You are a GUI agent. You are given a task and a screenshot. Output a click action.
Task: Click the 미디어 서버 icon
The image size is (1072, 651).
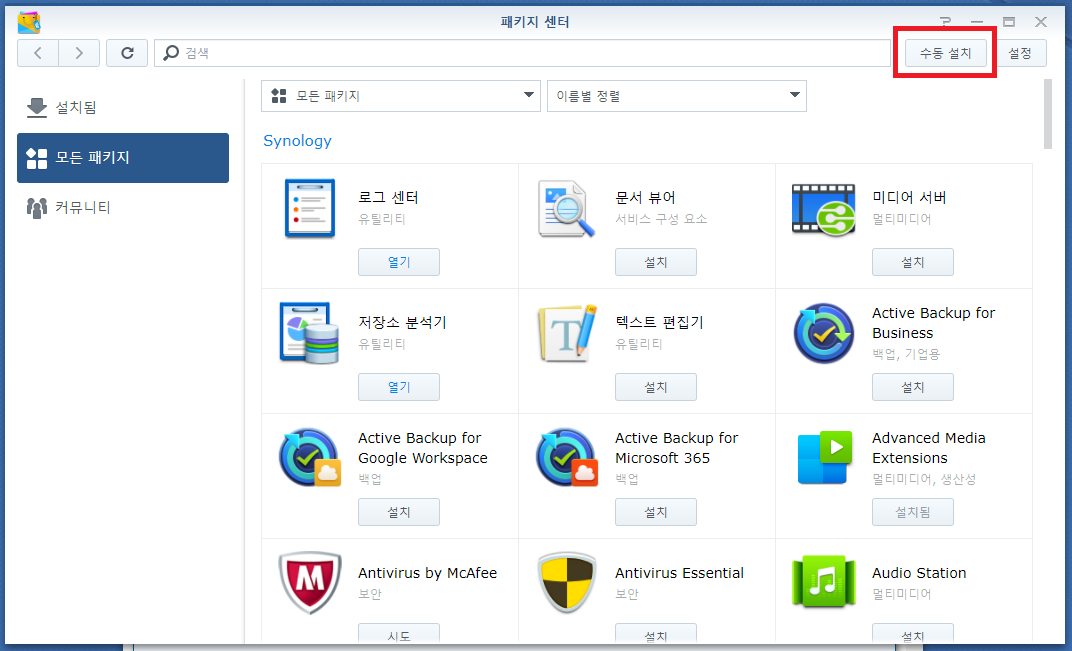pyautogui.click(x=823, y=209)
